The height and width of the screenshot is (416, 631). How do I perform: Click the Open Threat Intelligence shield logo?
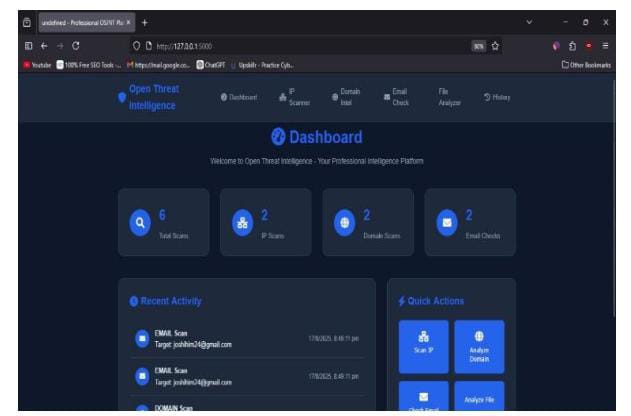(x=121, y=97)
